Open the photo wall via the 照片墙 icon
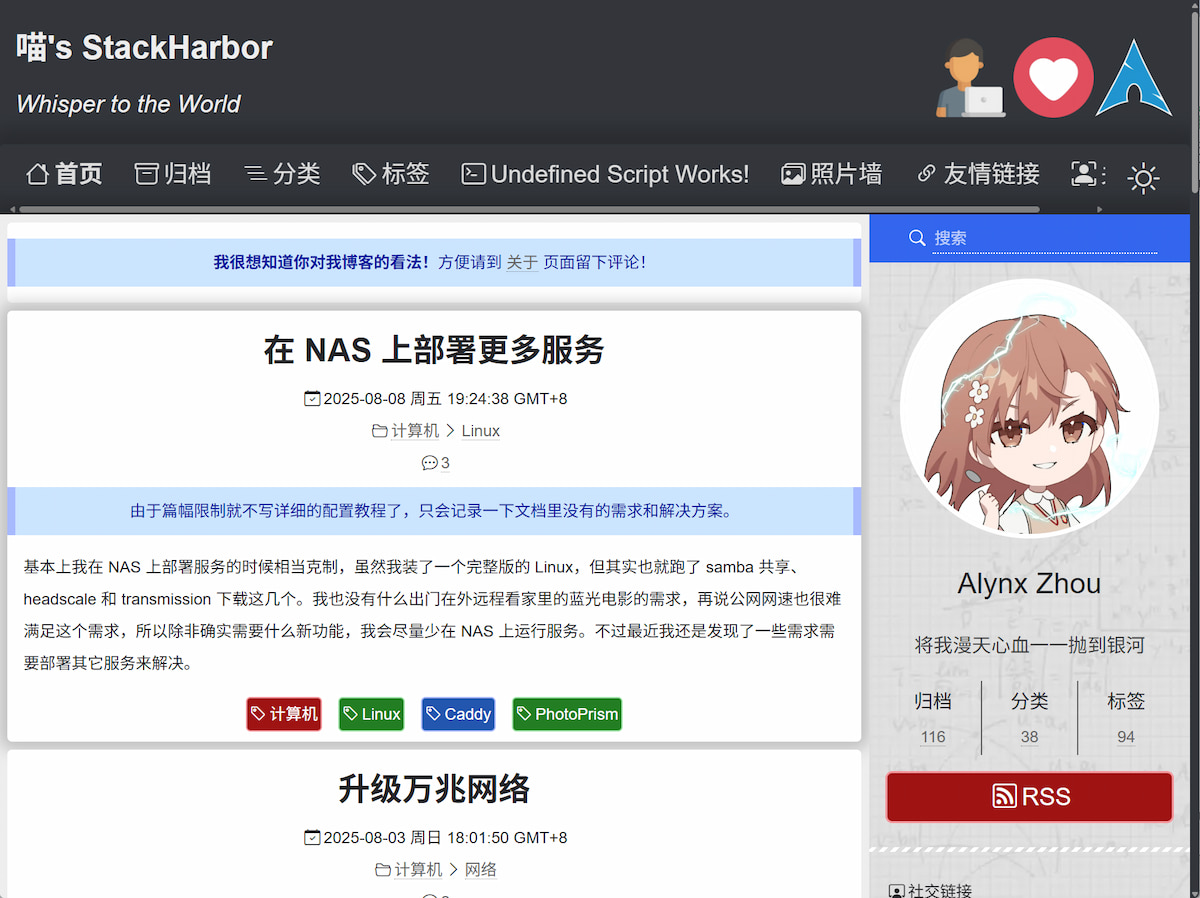Viewport: 1200px width, 898px height. tap(793, 173)
